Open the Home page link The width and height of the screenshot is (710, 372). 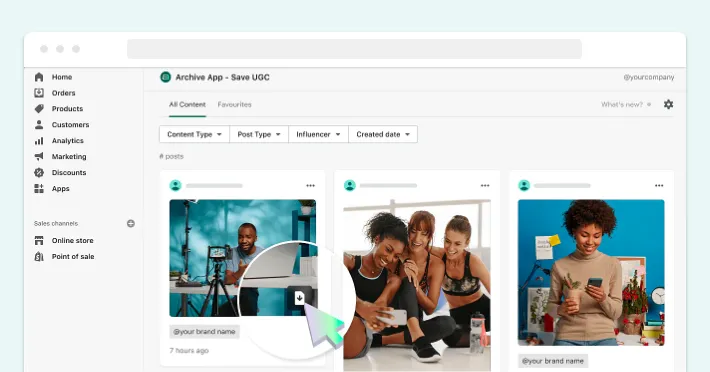coord(62,77)
